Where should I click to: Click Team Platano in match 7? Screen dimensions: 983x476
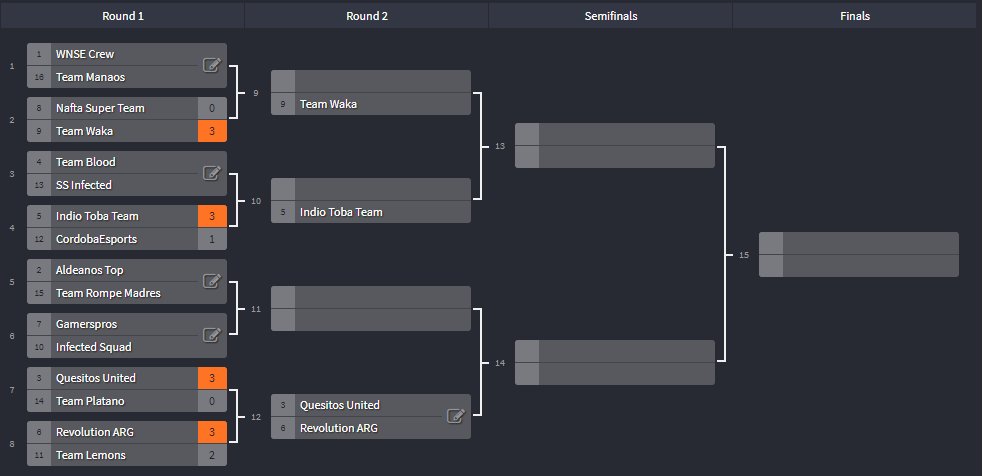click(x=90, y=401)
